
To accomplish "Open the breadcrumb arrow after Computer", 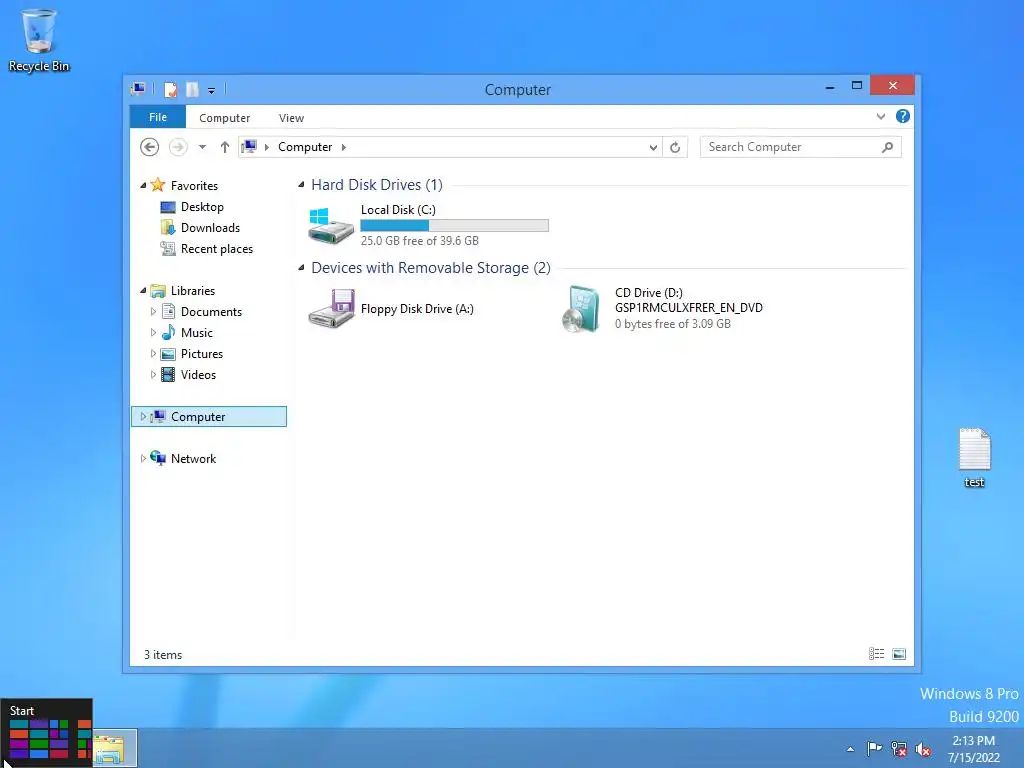I will tap(344, 147).
